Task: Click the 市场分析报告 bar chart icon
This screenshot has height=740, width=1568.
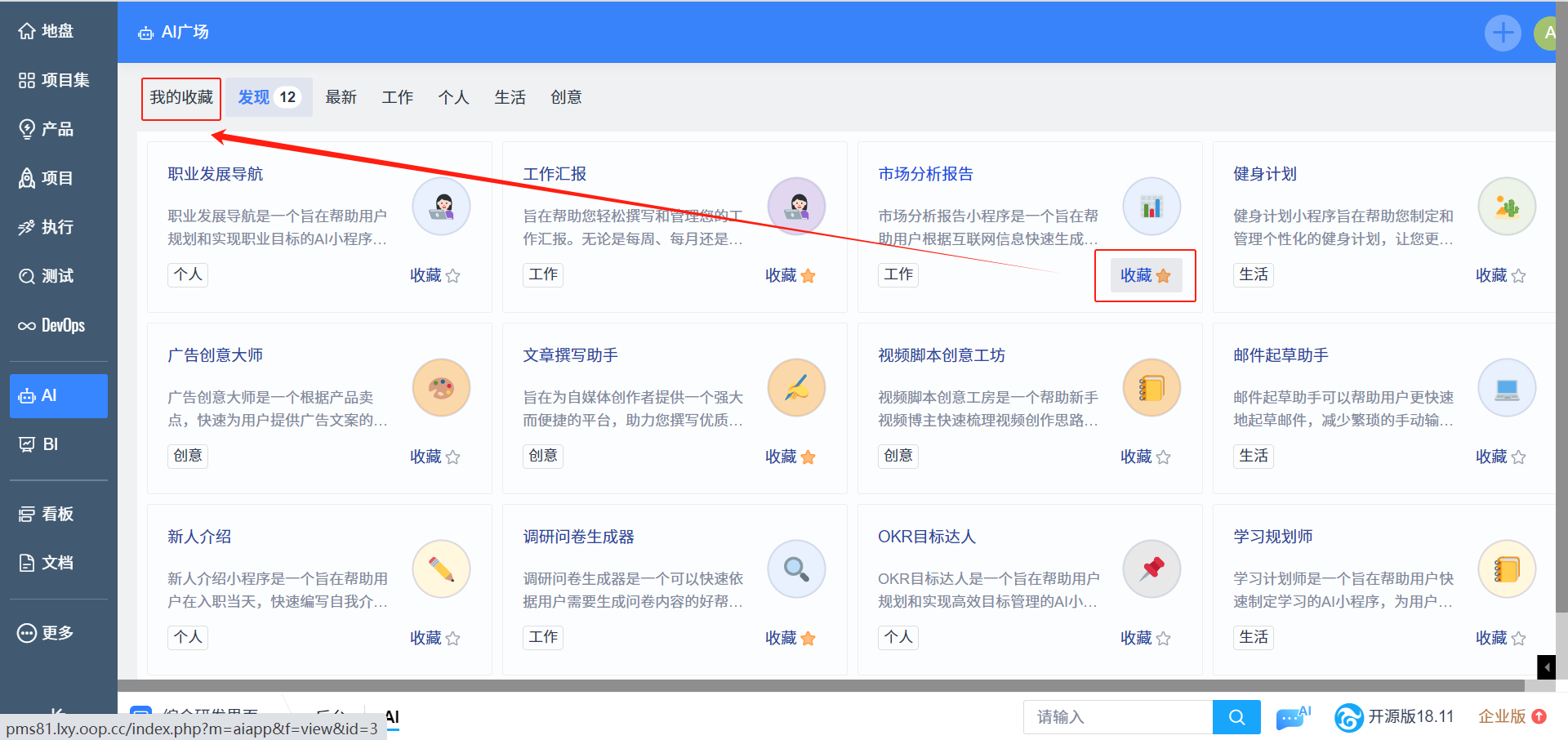Action: (1151, 207)
